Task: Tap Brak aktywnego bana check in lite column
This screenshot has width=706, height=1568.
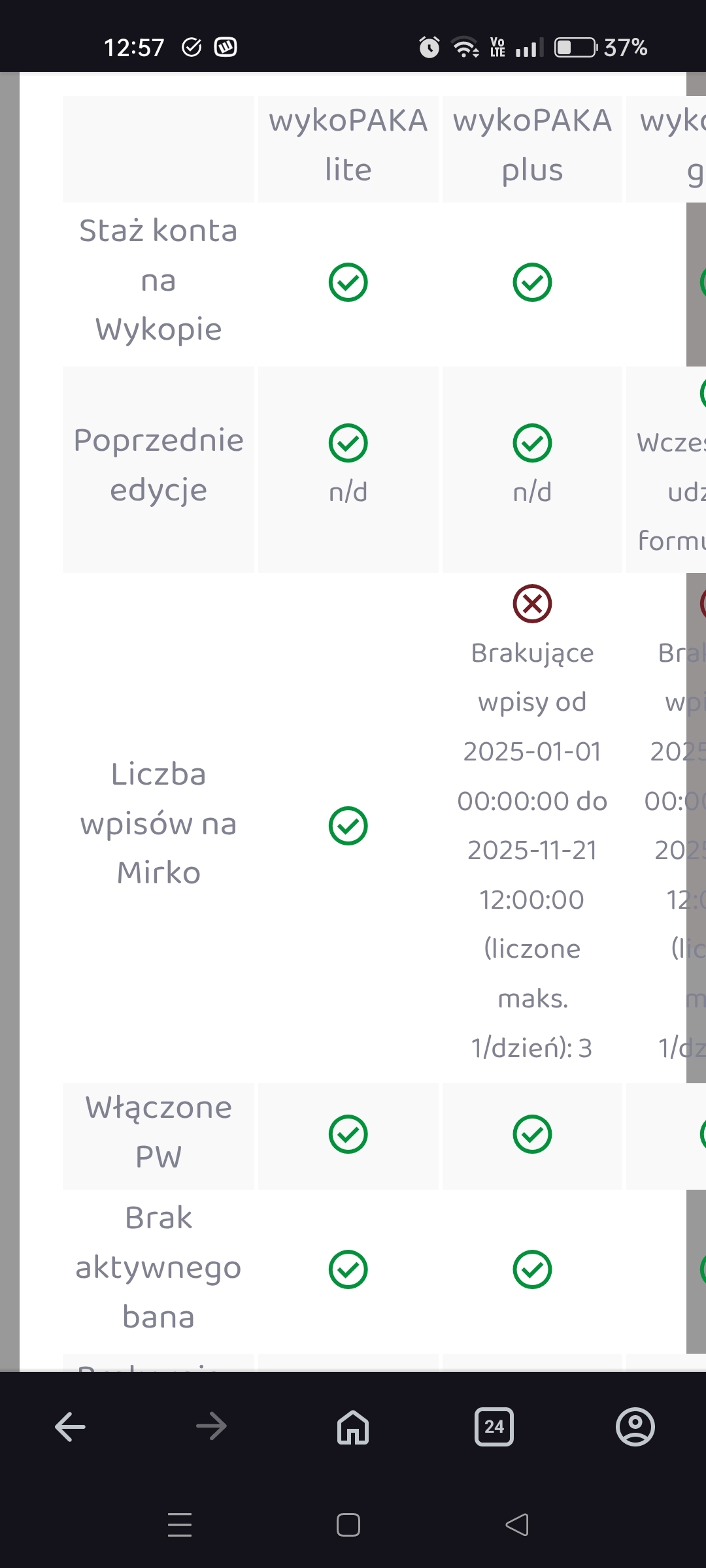Action: coord(348,1269)
